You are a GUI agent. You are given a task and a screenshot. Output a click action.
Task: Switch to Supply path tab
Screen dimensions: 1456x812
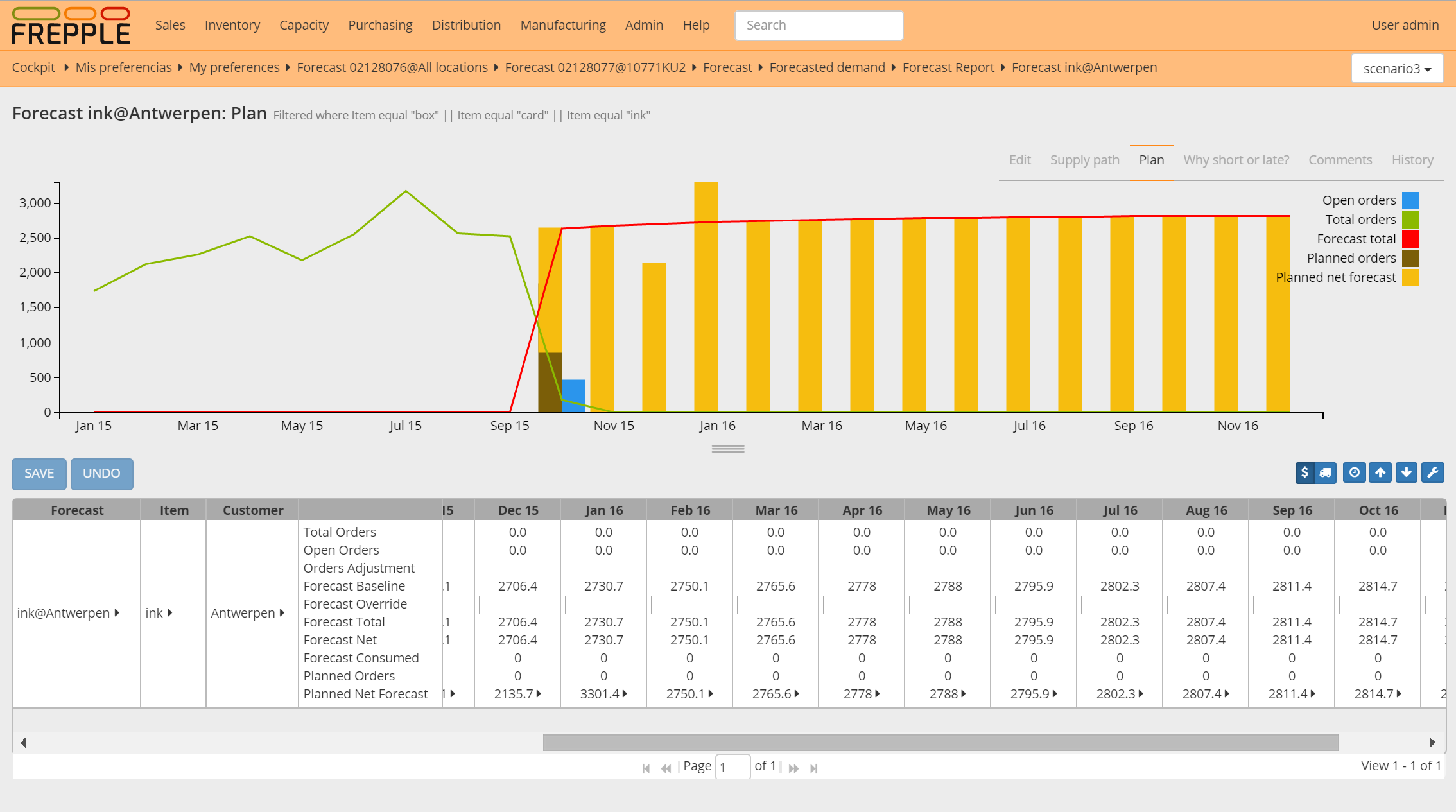point(1084,160)
